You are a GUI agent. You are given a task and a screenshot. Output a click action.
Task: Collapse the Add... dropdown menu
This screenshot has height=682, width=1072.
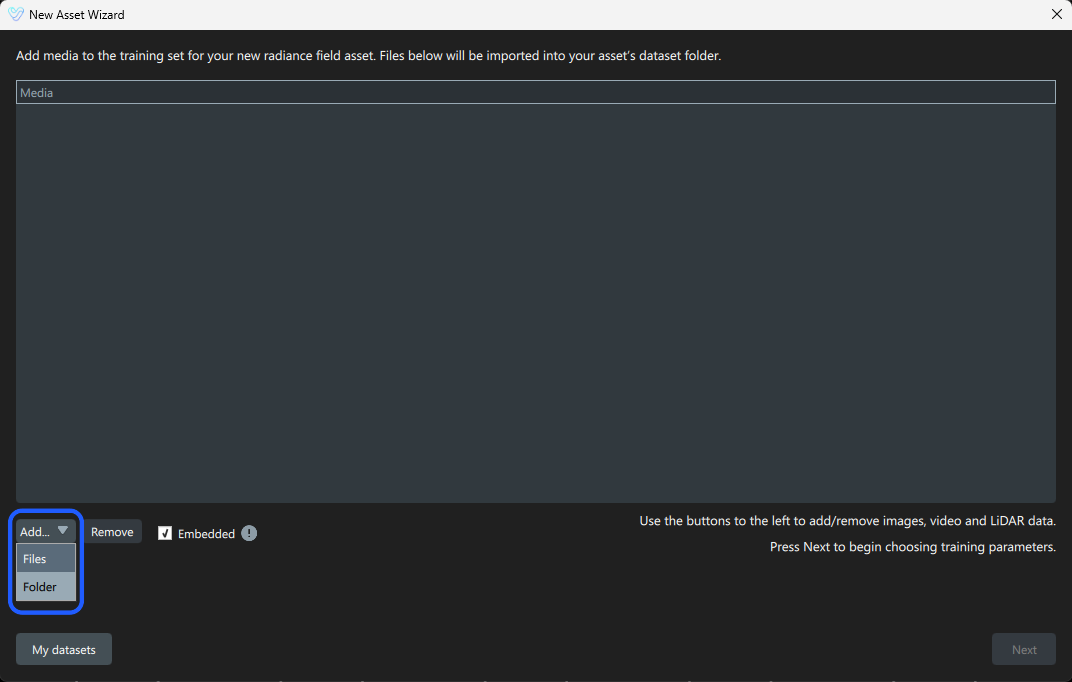[45, 531]
